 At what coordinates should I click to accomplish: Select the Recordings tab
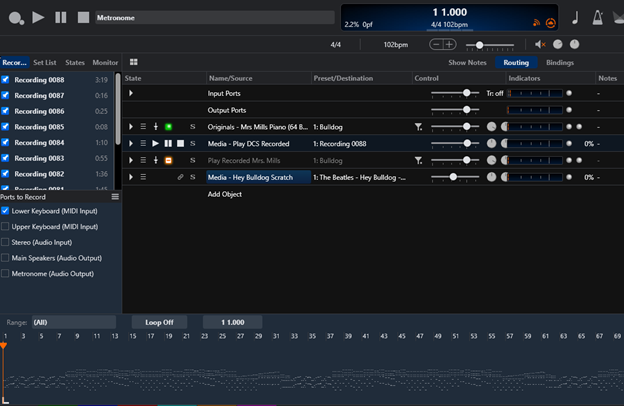(15, 62)
